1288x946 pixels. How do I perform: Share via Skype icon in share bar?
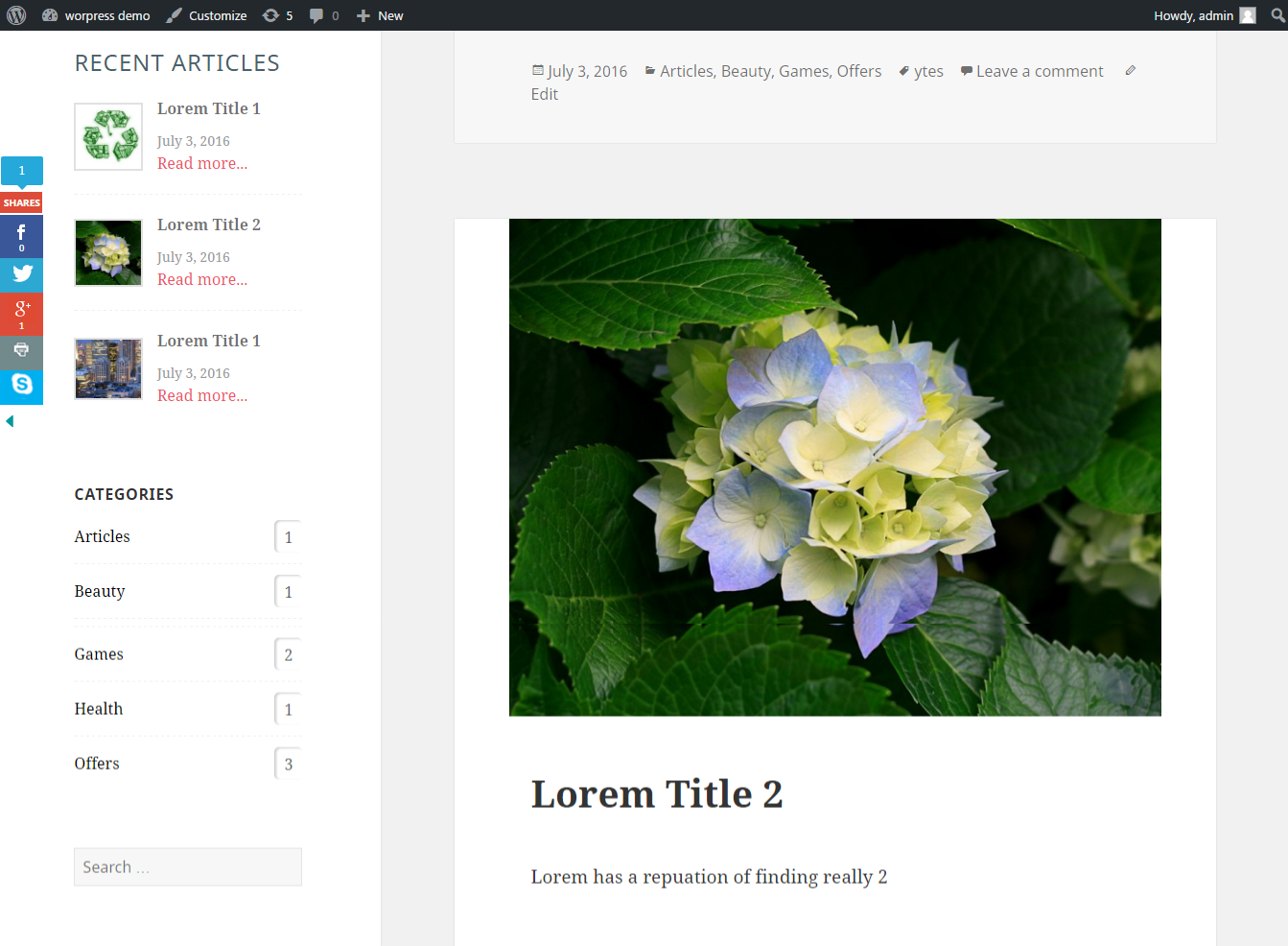pos(21,386)
